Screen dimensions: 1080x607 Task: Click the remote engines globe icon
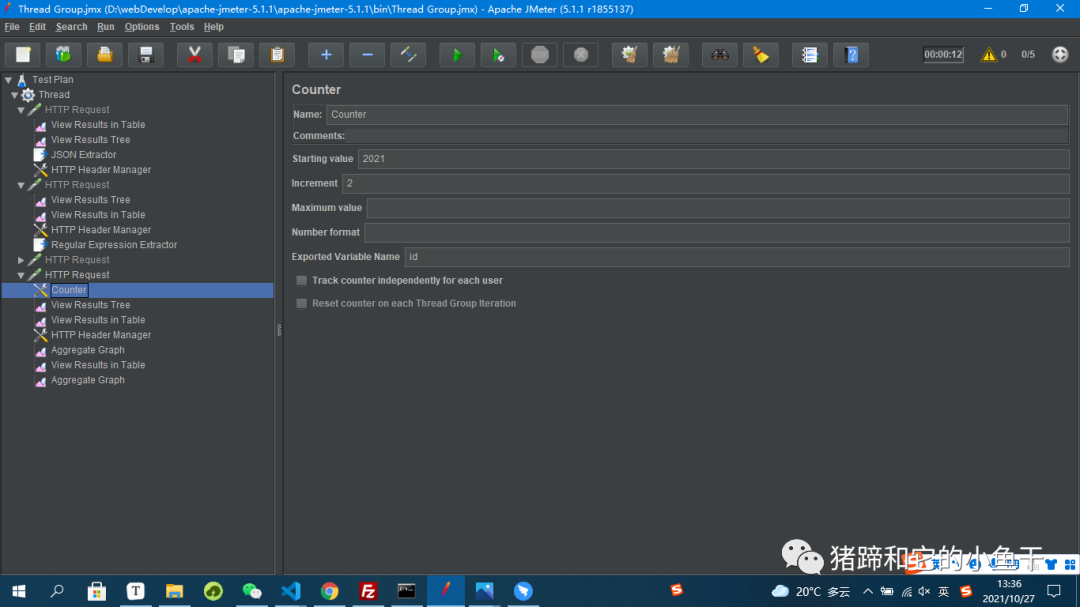pyautogui.click(x=1060, y=54)
